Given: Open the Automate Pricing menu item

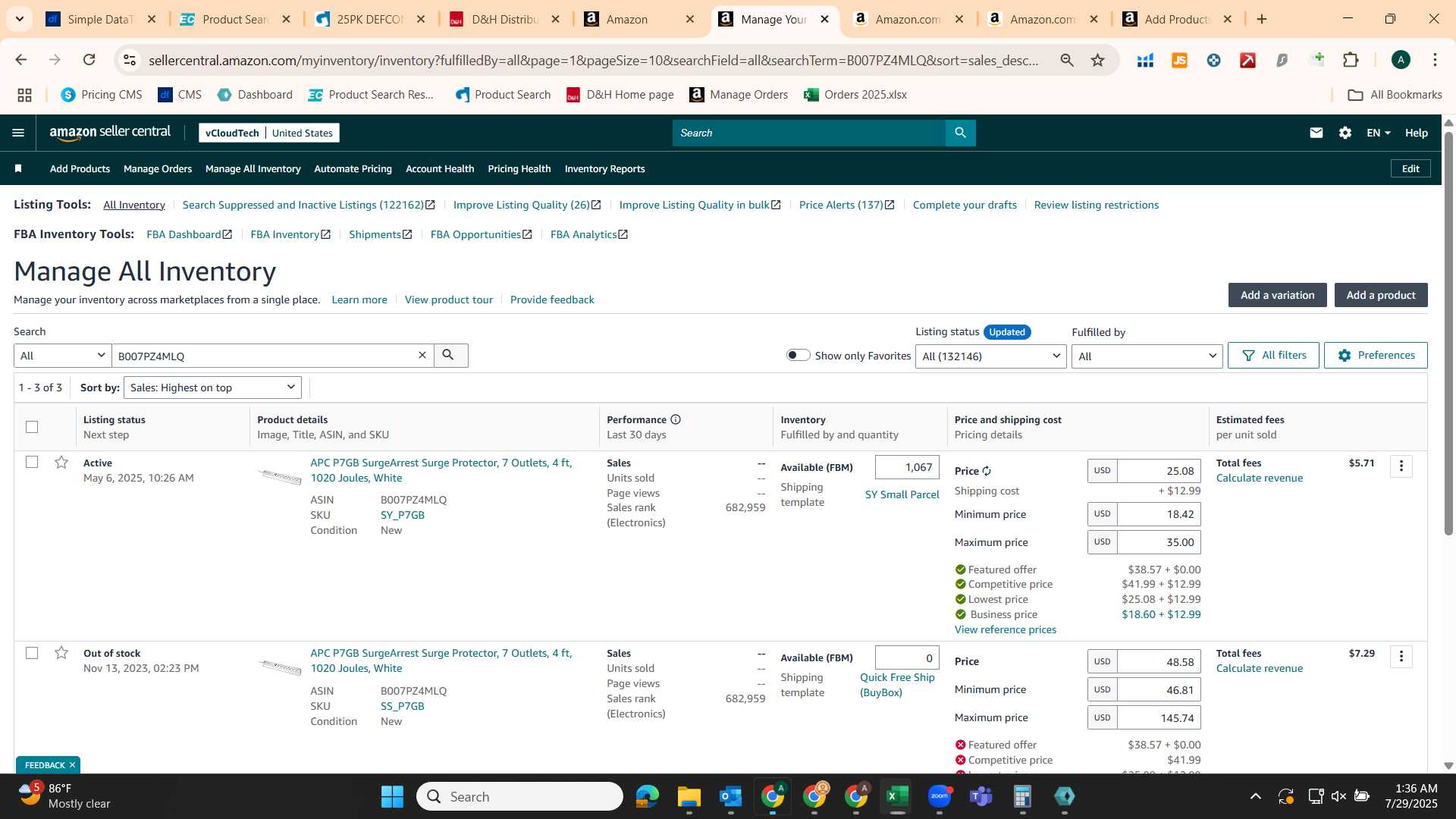Looking at the screenshot, I should click(353, 168).
